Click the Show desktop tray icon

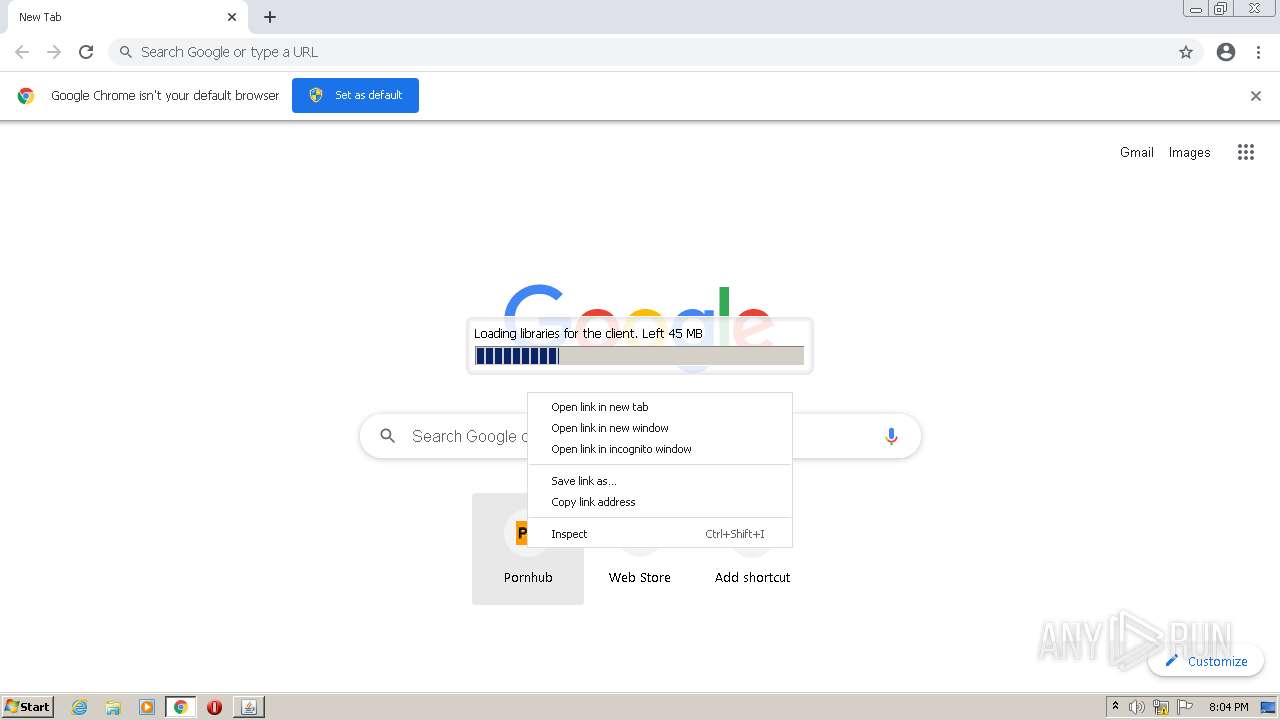[x=1269, y=707]
